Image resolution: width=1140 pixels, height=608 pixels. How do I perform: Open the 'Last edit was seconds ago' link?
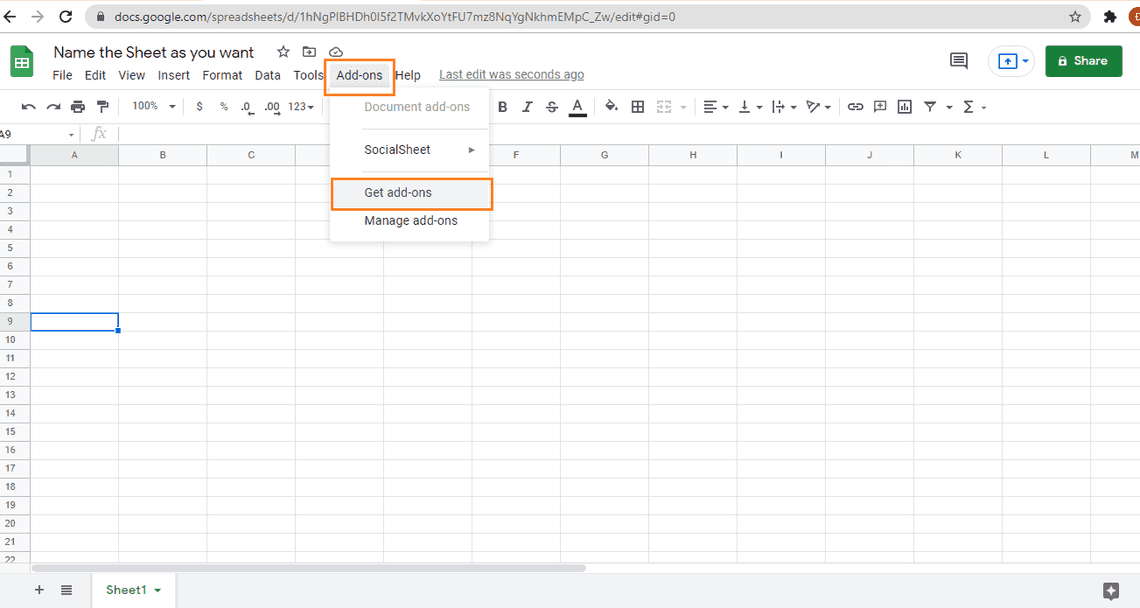click(x=511, y=75)
